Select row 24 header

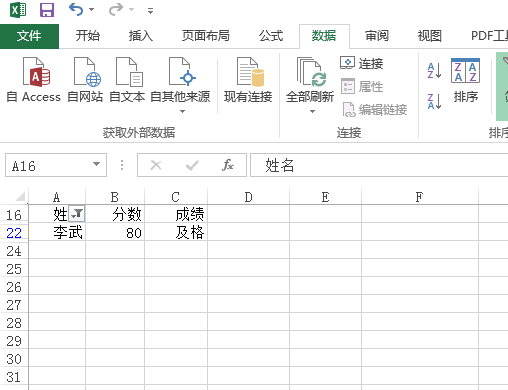tap(14, 251)
